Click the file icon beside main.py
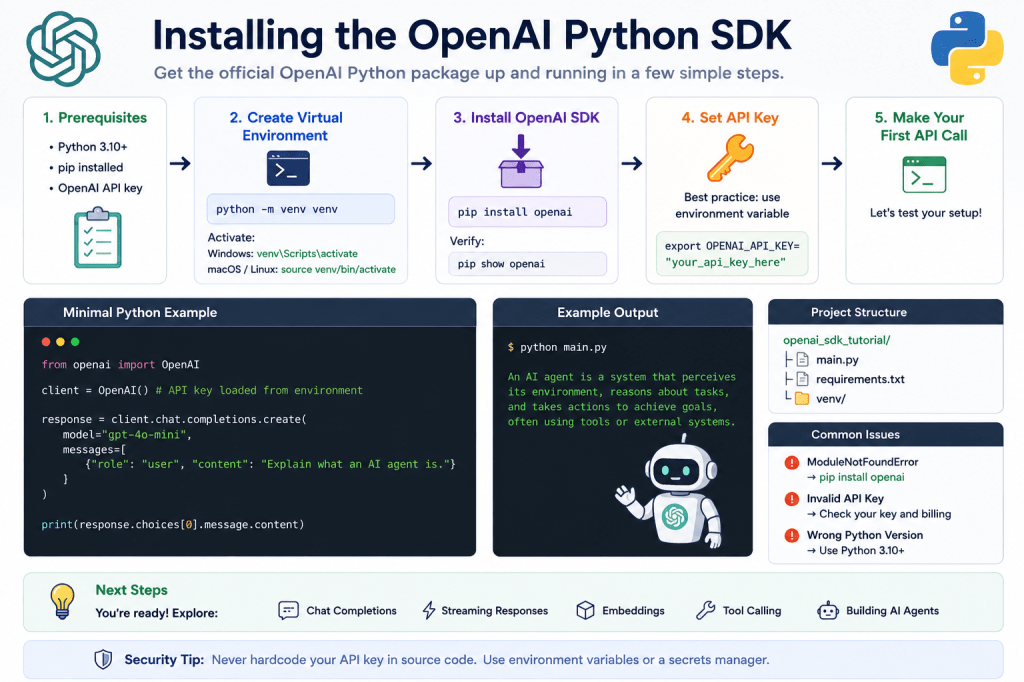This screenshot has height=682, width=1024. pos(803,360)
